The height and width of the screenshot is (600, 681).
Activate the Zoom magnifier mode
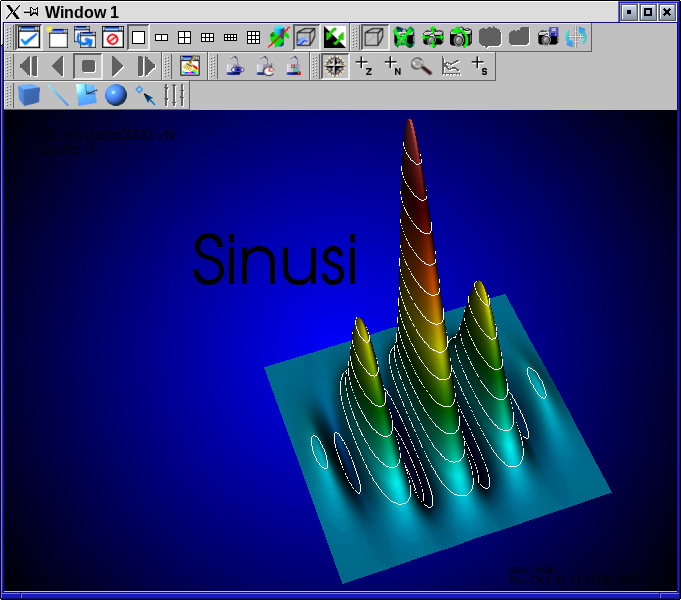(422, 67)
